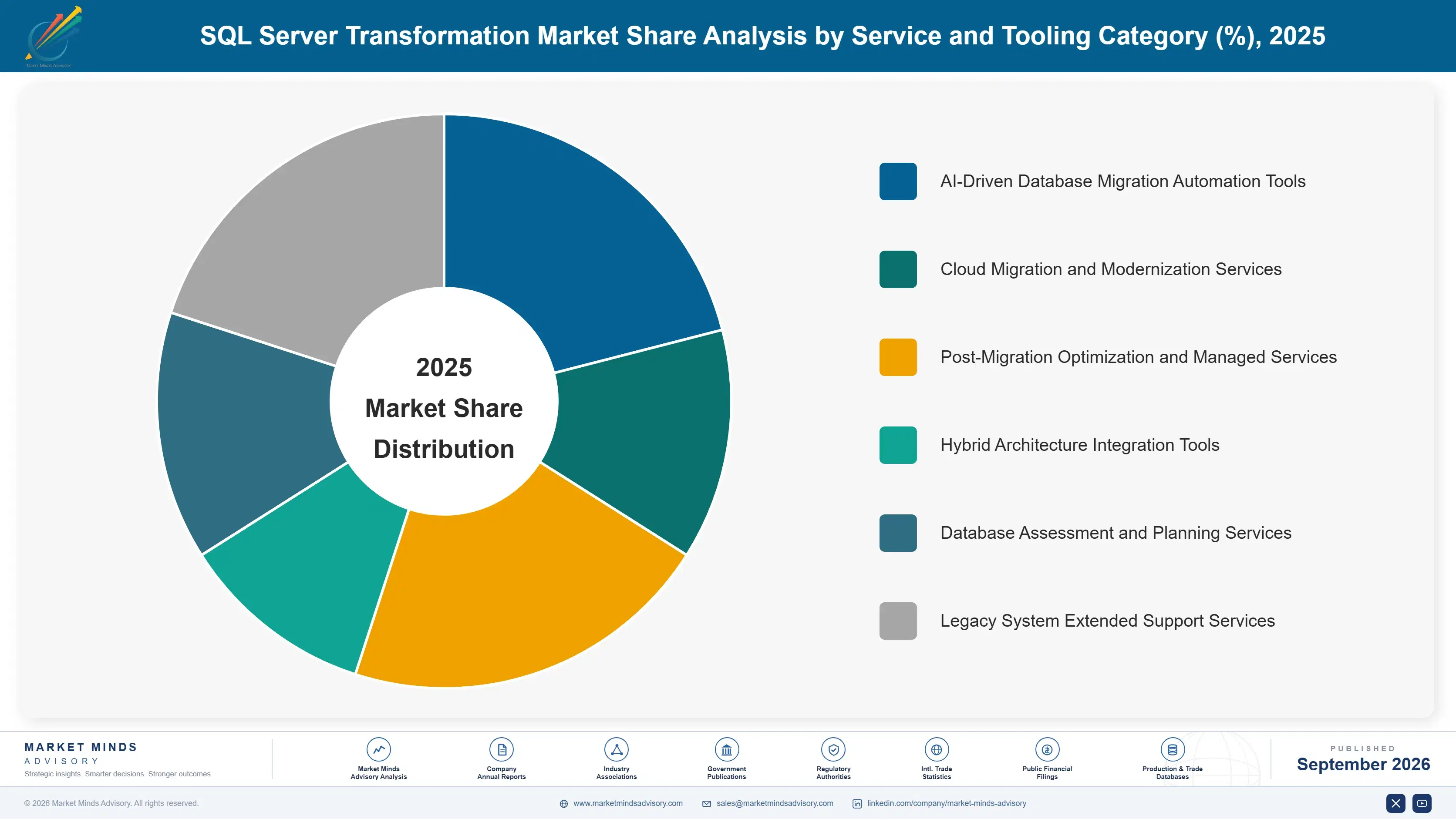This screenshot has width=1456, height=819.
Task: Click the Intl. Trade Statistics globe icon
Action: click(937, 749)
